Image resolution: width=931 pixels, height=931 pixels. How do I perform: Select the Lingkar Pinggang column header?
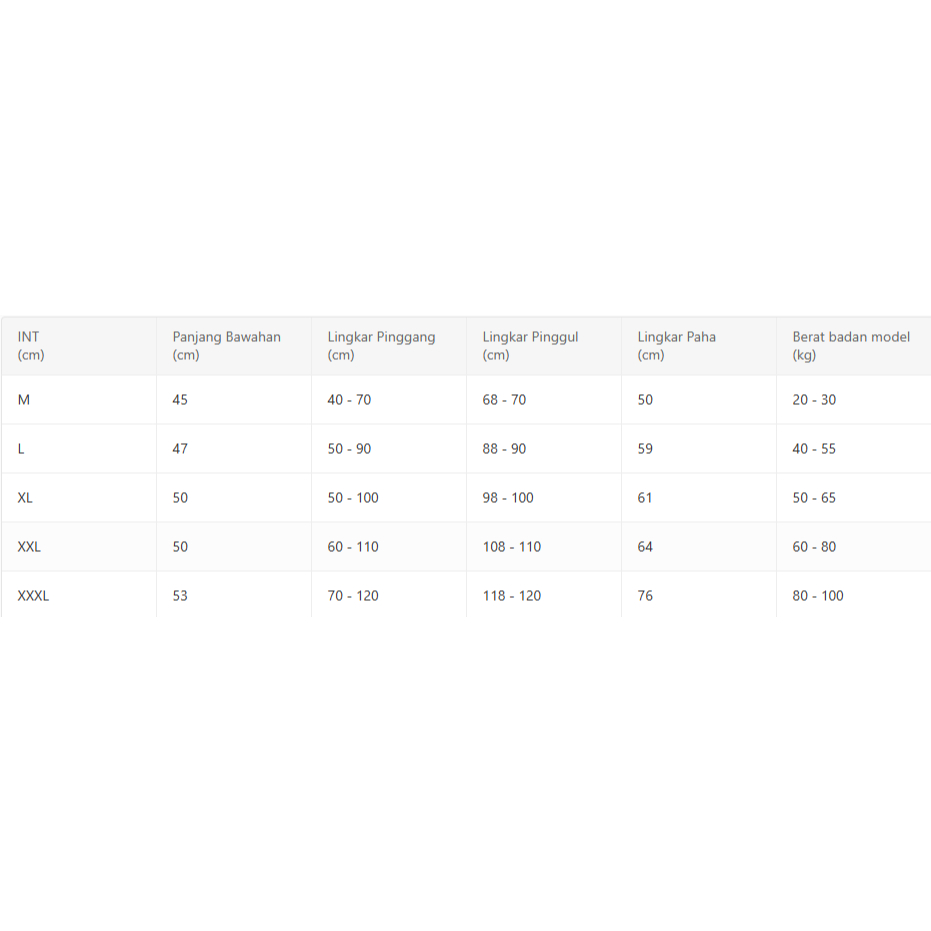(381, 346)
